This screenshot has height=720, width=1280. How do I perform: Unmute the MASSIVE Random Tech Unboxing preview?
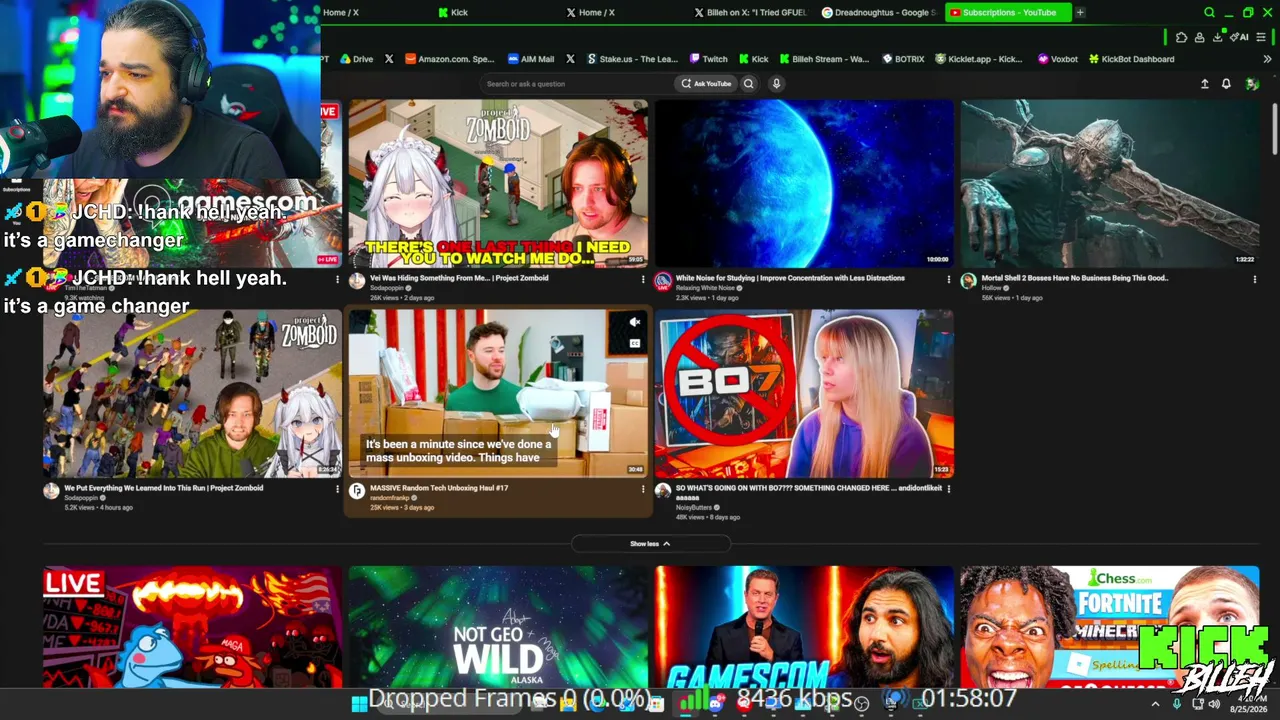pos(634,322)
